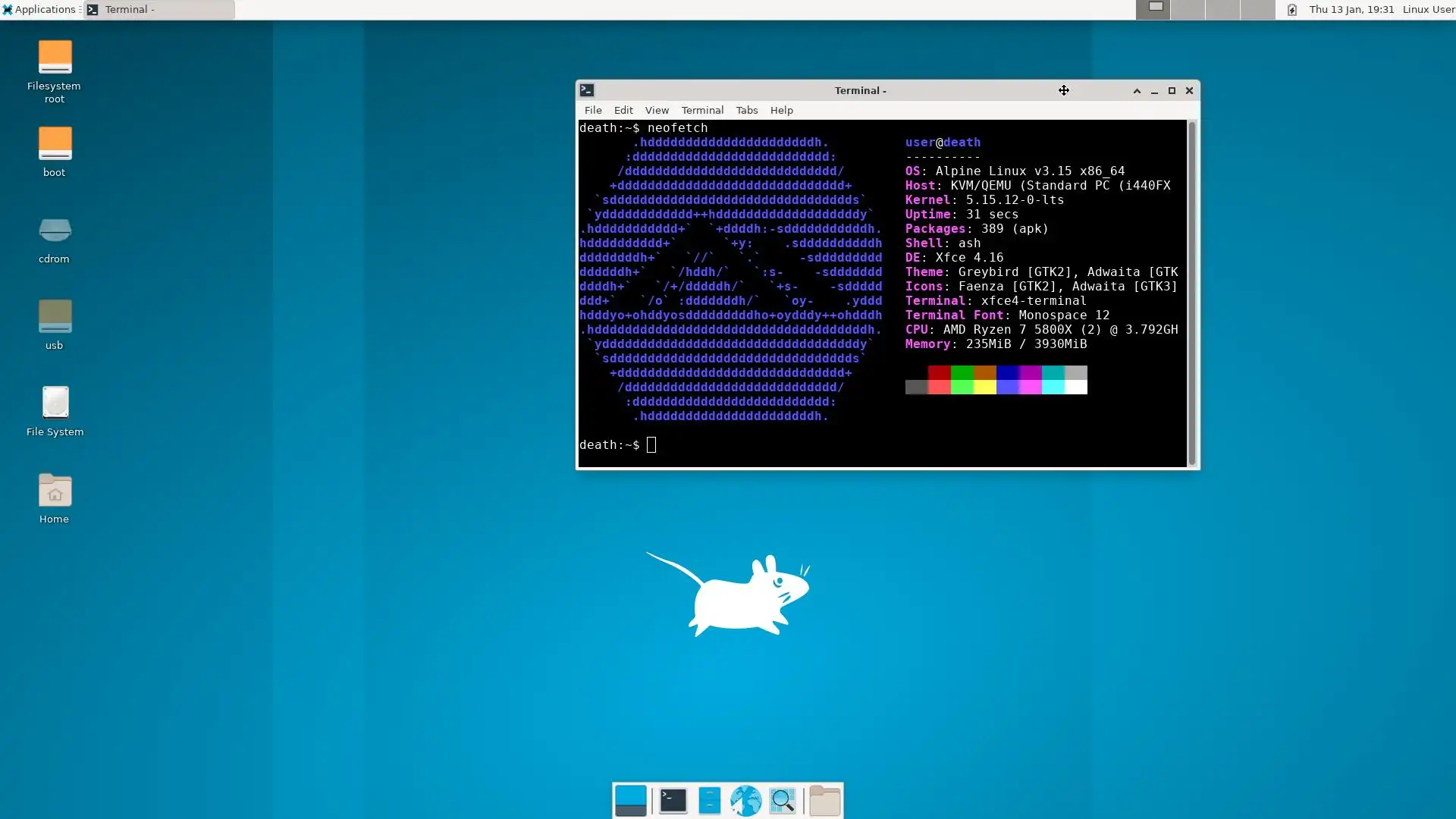
Task: Open the Tabs menu in terminal
Action: tap(746, 111)
